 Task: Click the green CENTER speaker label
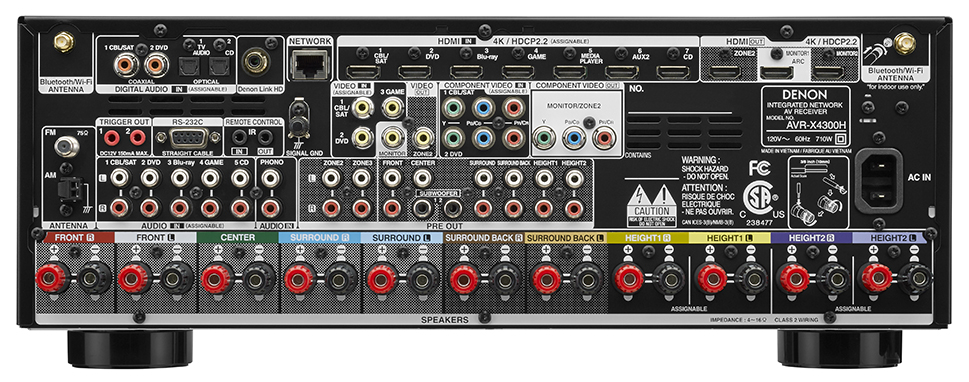[x=237, y=237]
